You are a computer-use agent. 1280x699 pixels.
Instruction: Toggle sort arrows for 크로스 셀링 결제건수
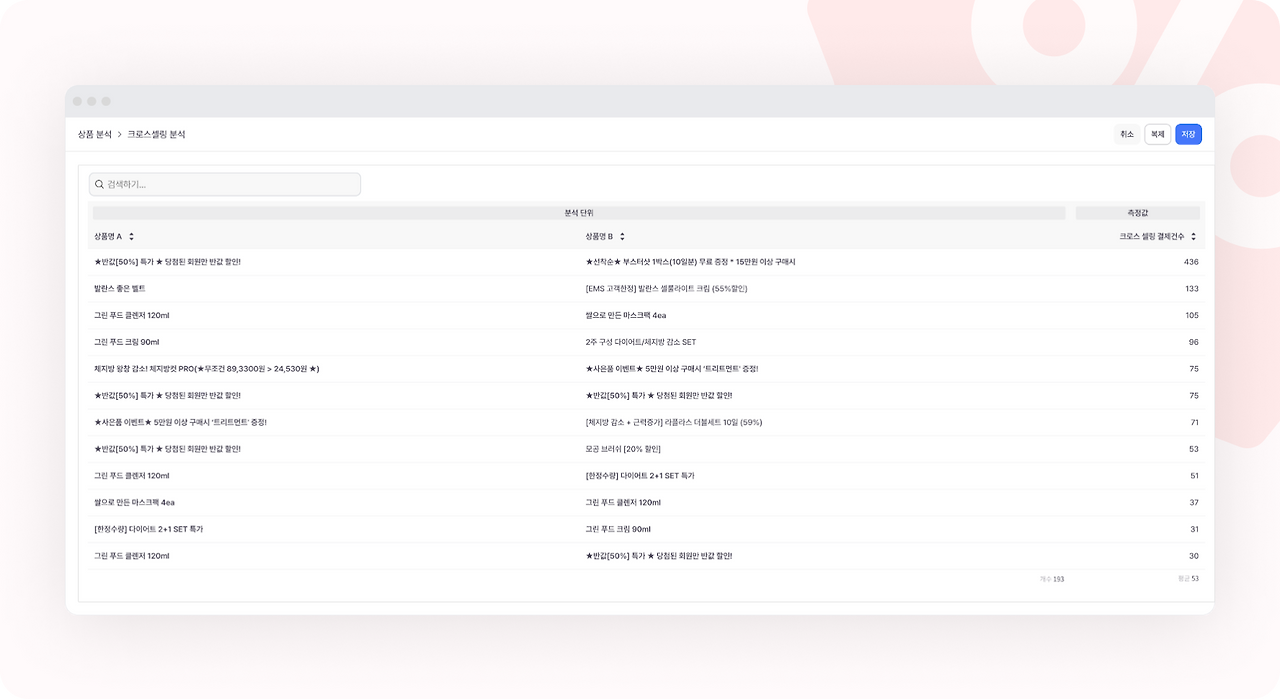(x=1193, y=237)
